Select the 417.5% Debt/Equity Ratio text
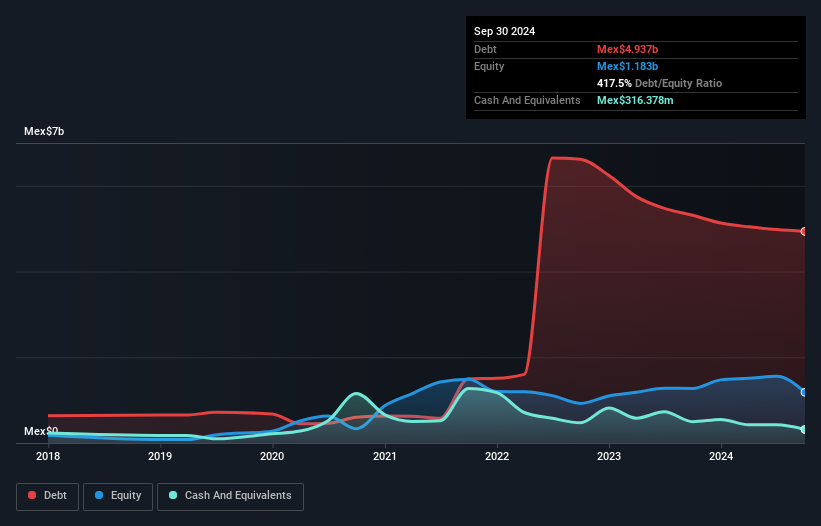 coord(659,83)
